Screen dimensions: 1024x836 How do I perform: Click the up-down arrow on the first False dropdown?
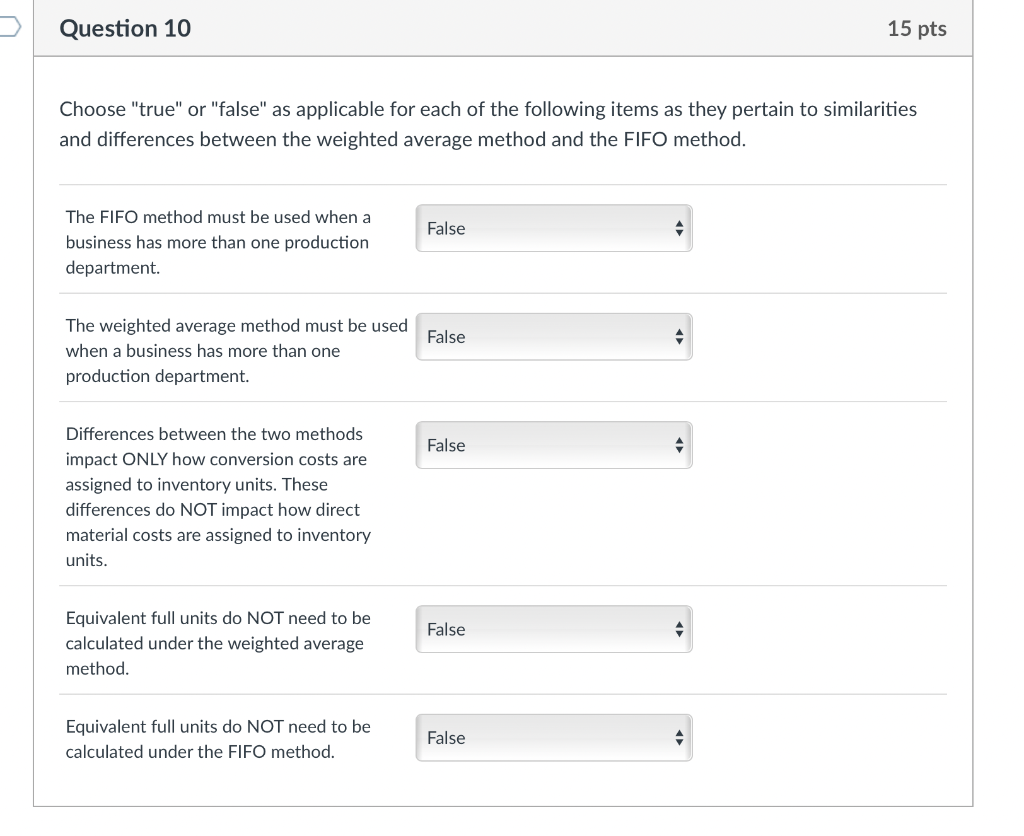pos(680,228)
